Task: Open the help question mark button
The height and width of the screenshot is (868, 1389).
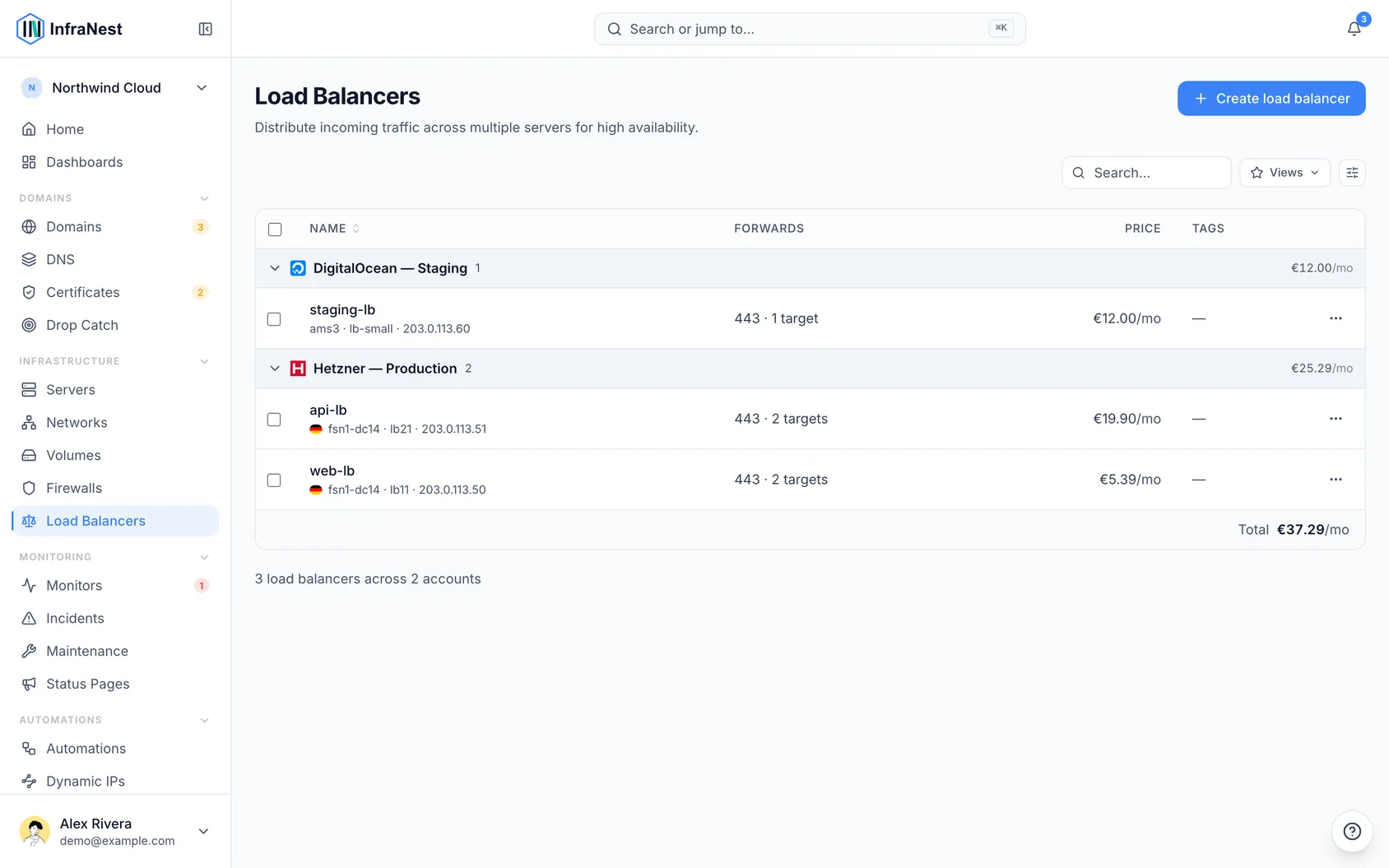Action: coord(1352,831)
